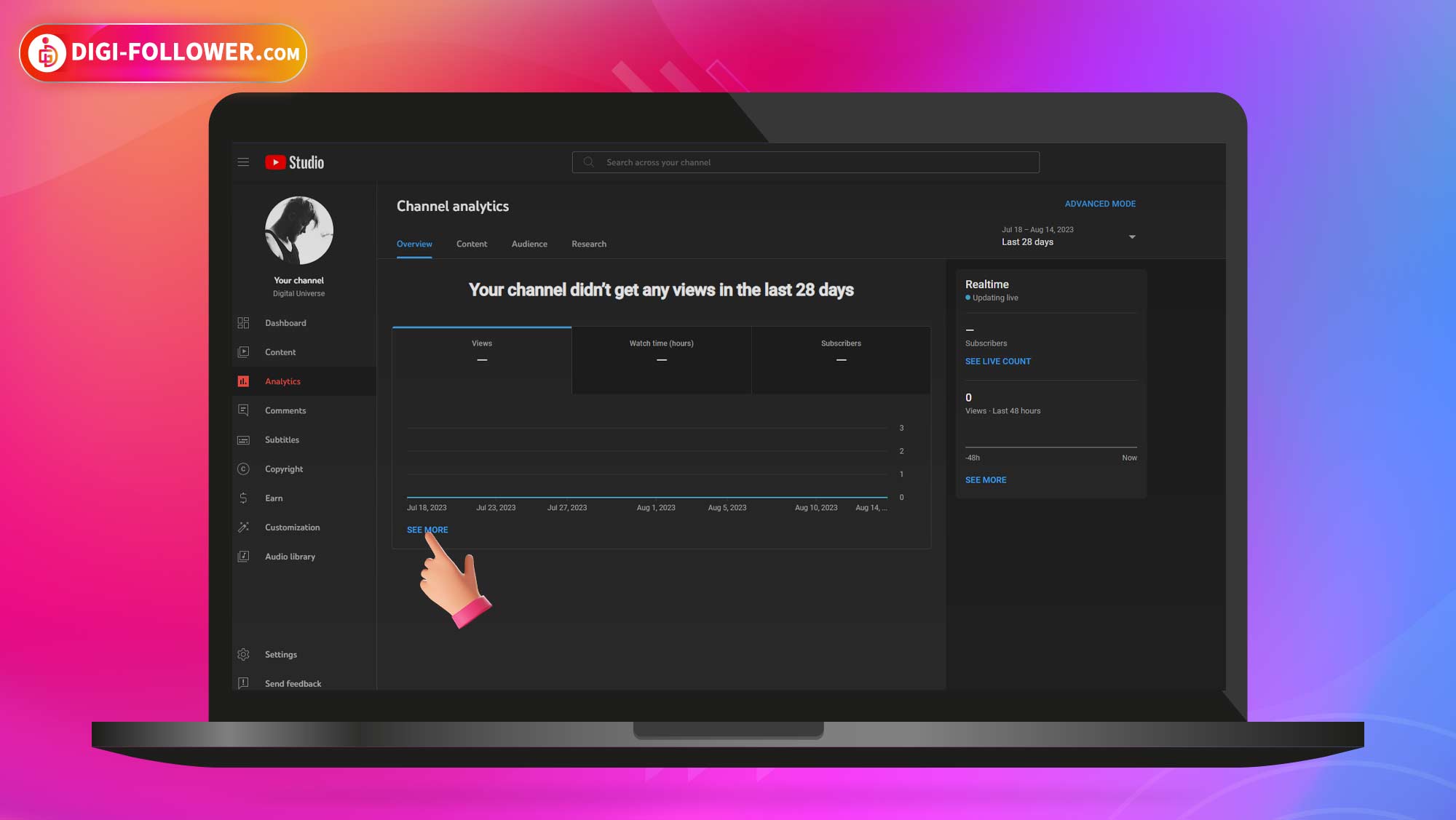The height and width of the screenshot is (820, 1456).
Task: Click the red Analytics chart icon
Action: (x=243, y=381)
